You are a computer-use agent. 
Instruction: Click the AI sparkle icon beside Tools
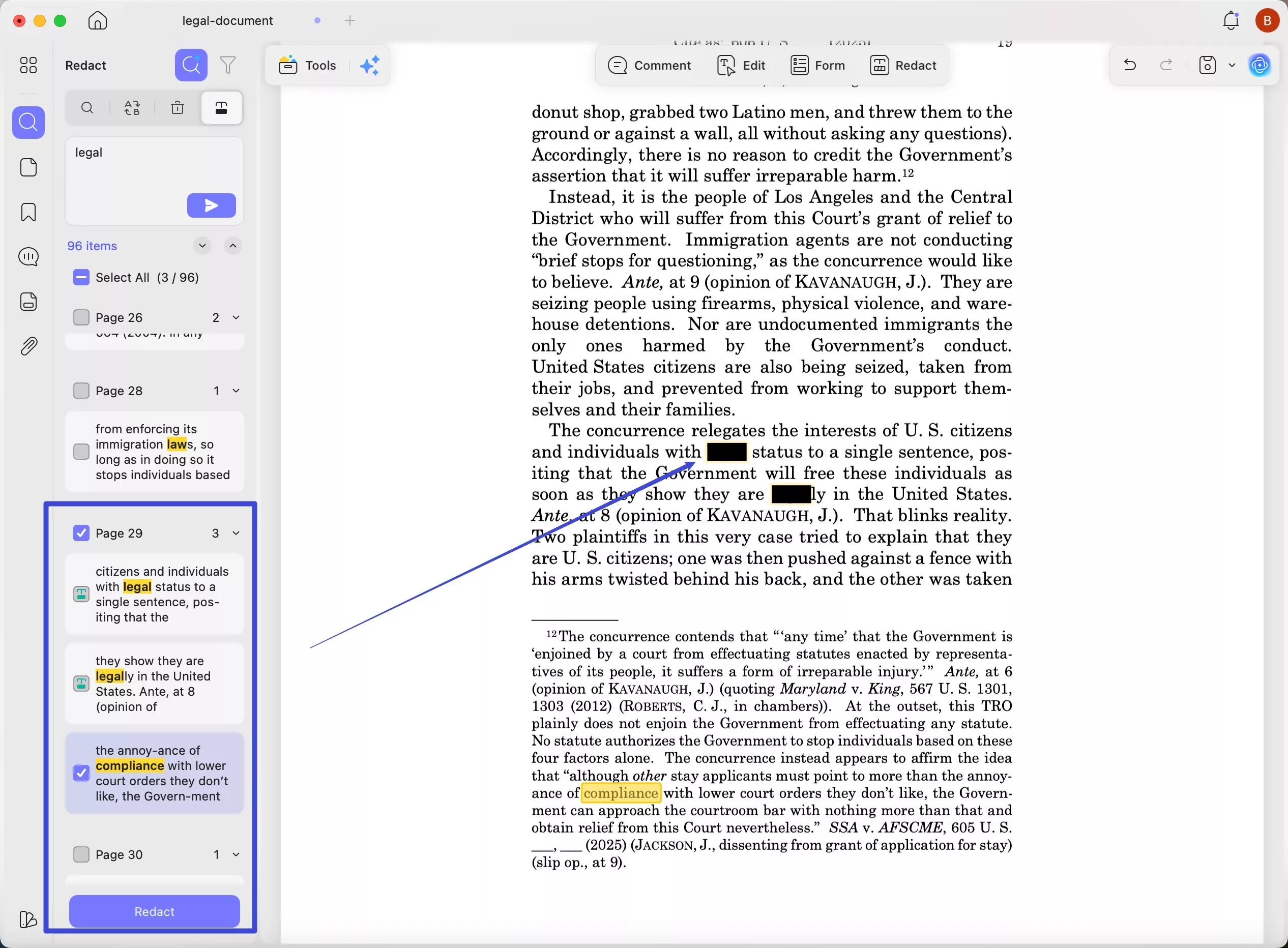370,66
